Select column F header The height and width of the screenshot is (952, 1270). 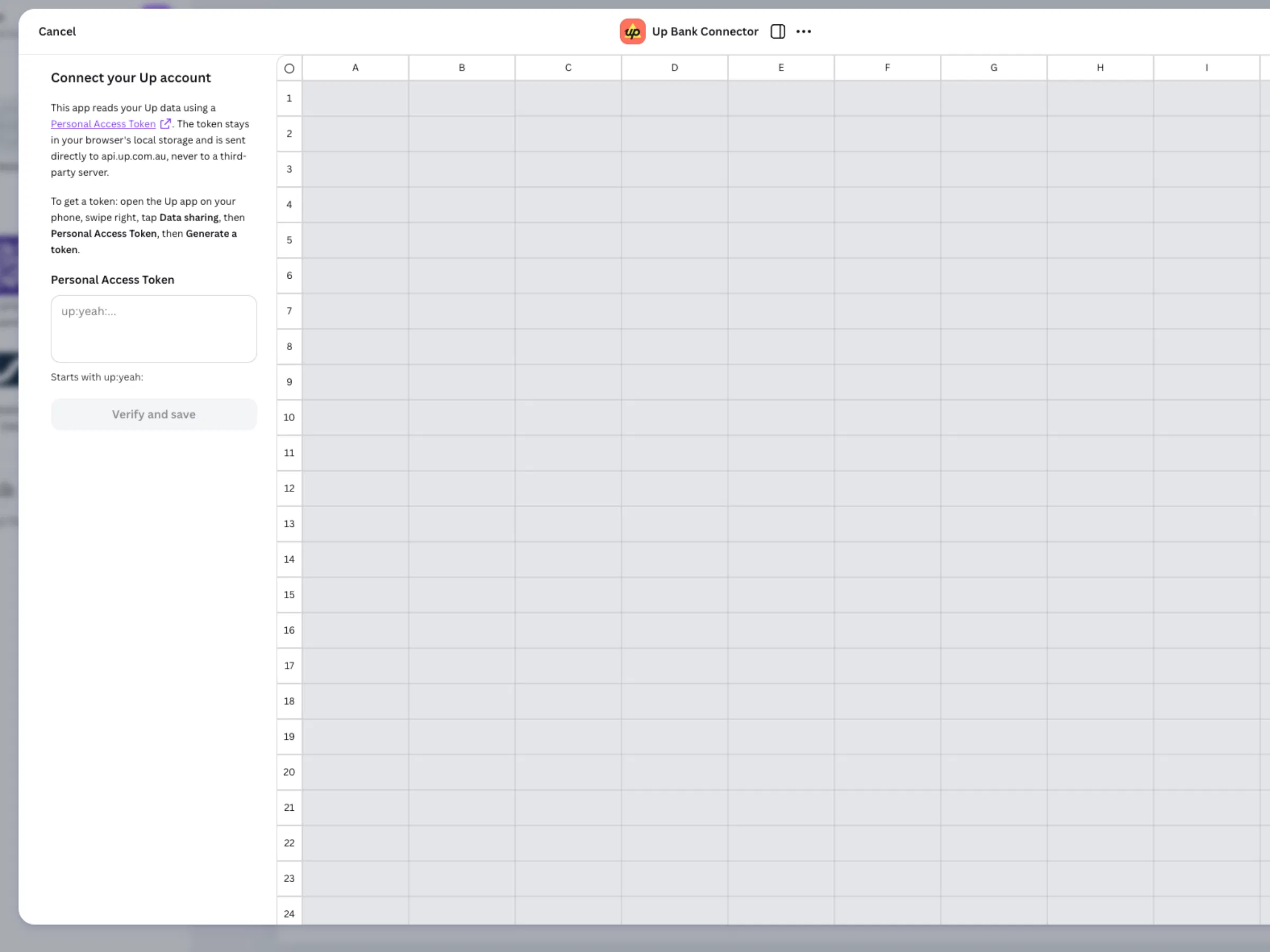pyautogui.click(x=887, y=68)
